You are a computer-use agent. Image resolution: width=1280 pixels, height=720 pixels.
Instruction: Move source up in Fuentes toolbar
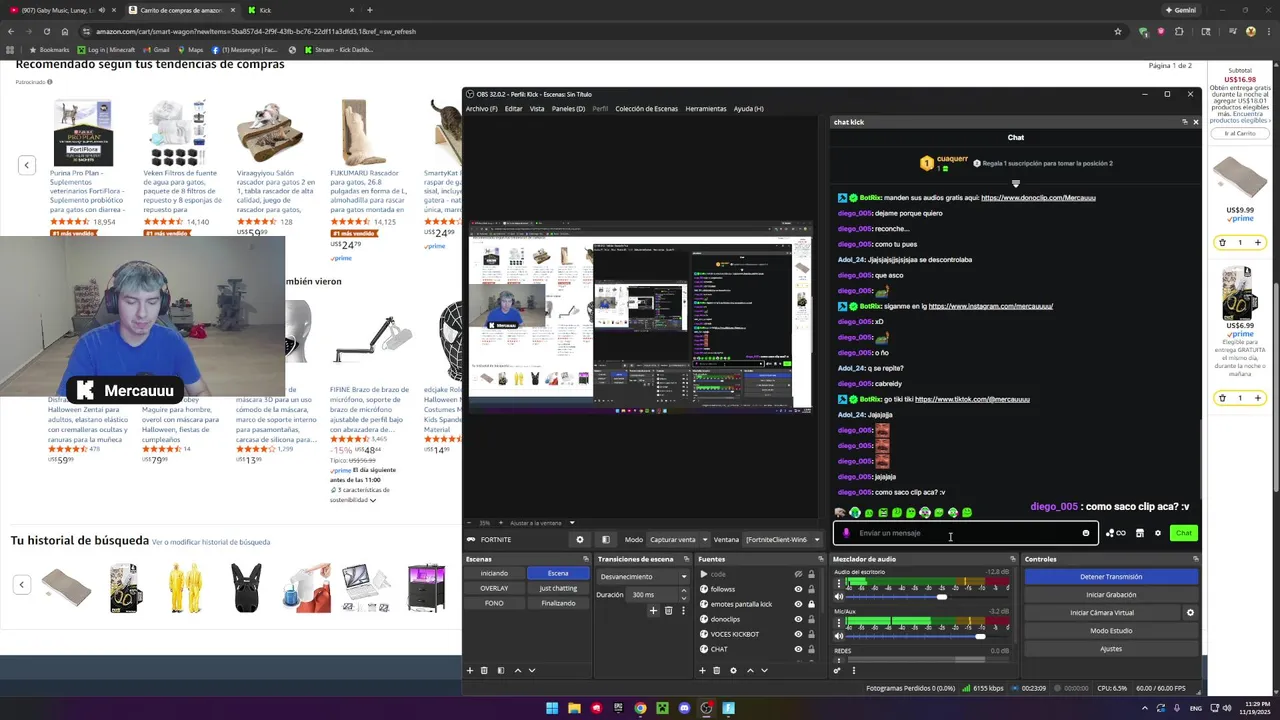[750, 670]
